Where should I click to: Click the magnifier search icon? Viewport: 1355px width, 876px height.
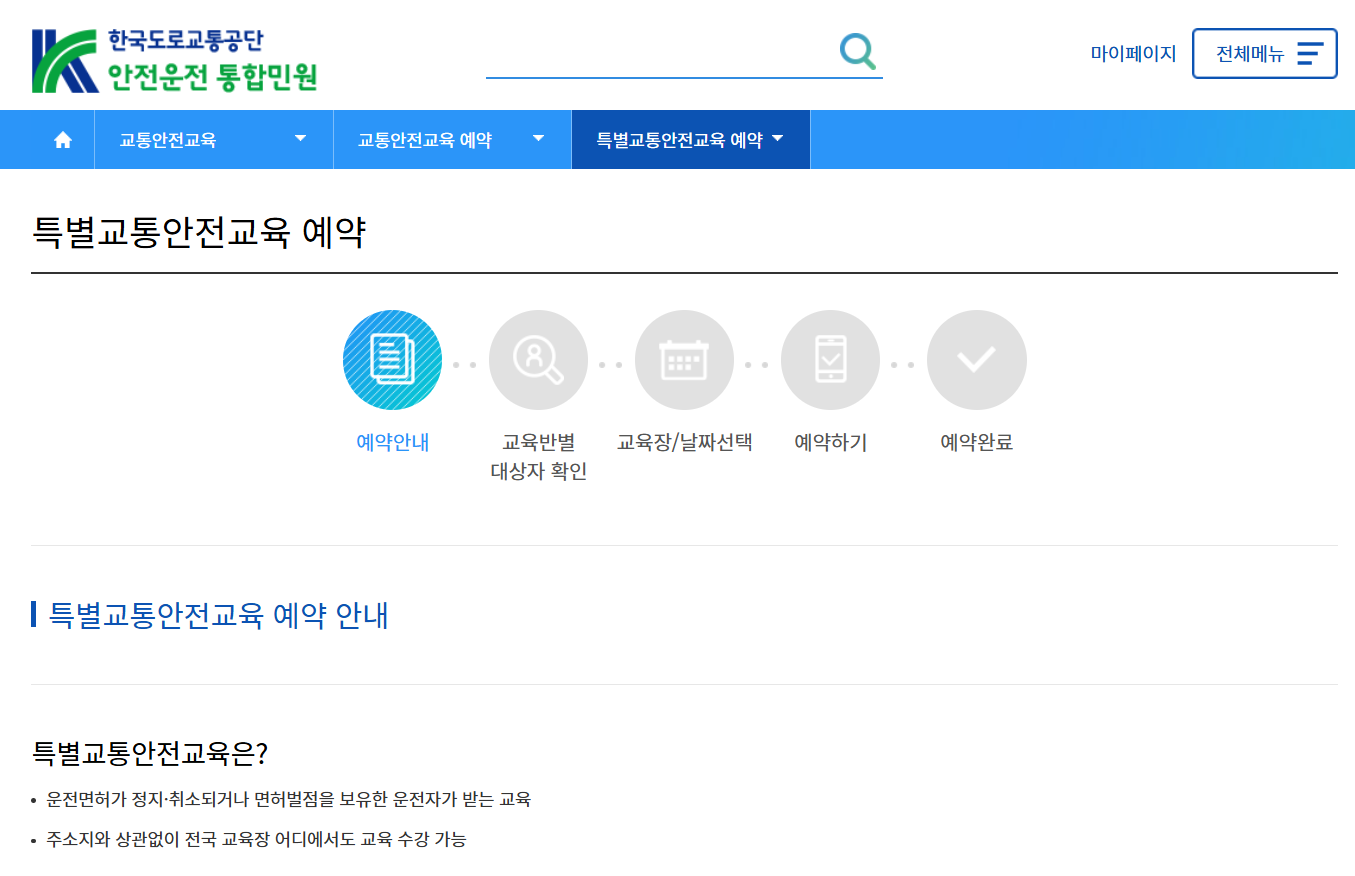[x=857, y=51]
